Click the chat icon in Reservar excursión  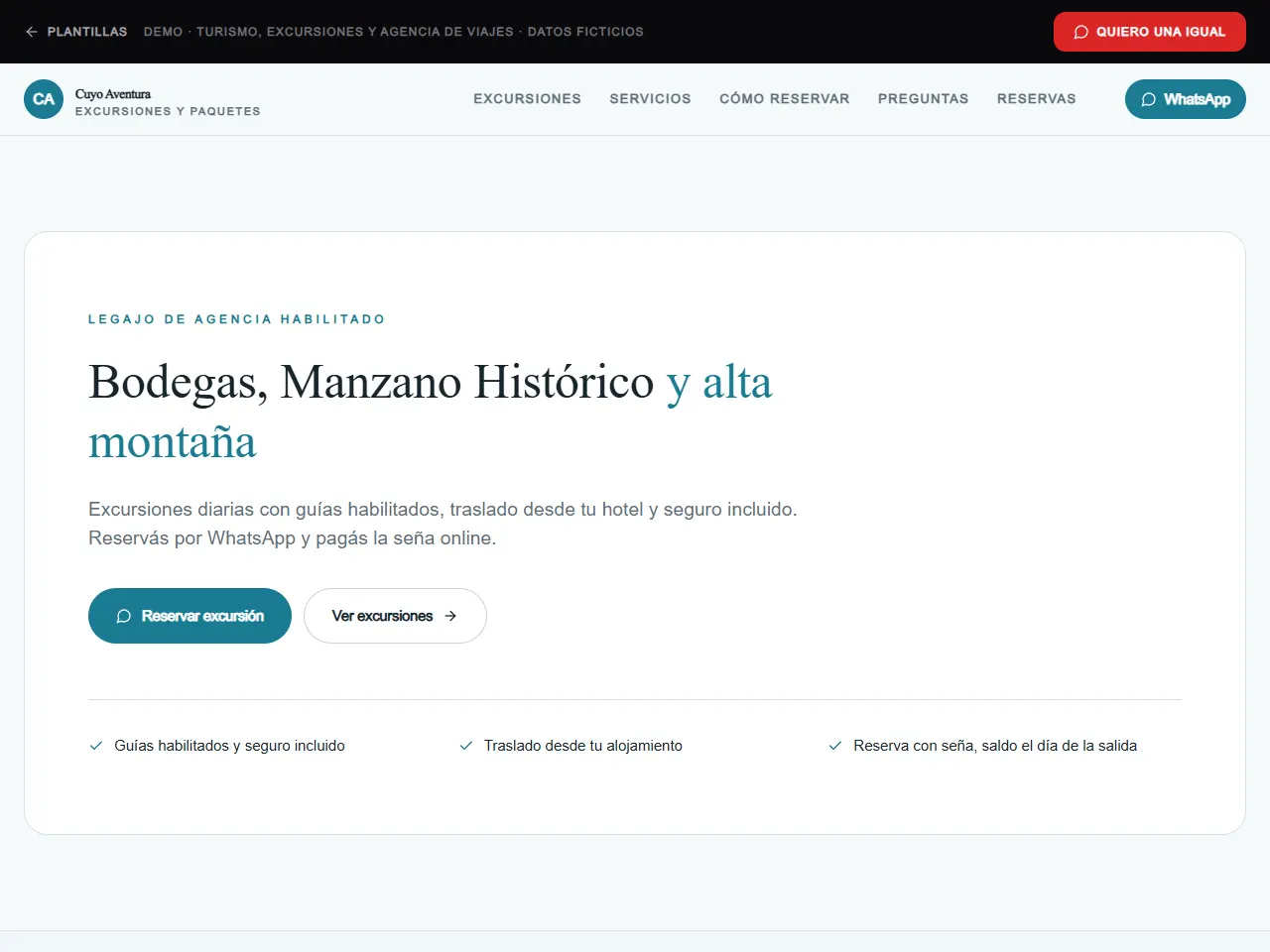coord(124,616)
